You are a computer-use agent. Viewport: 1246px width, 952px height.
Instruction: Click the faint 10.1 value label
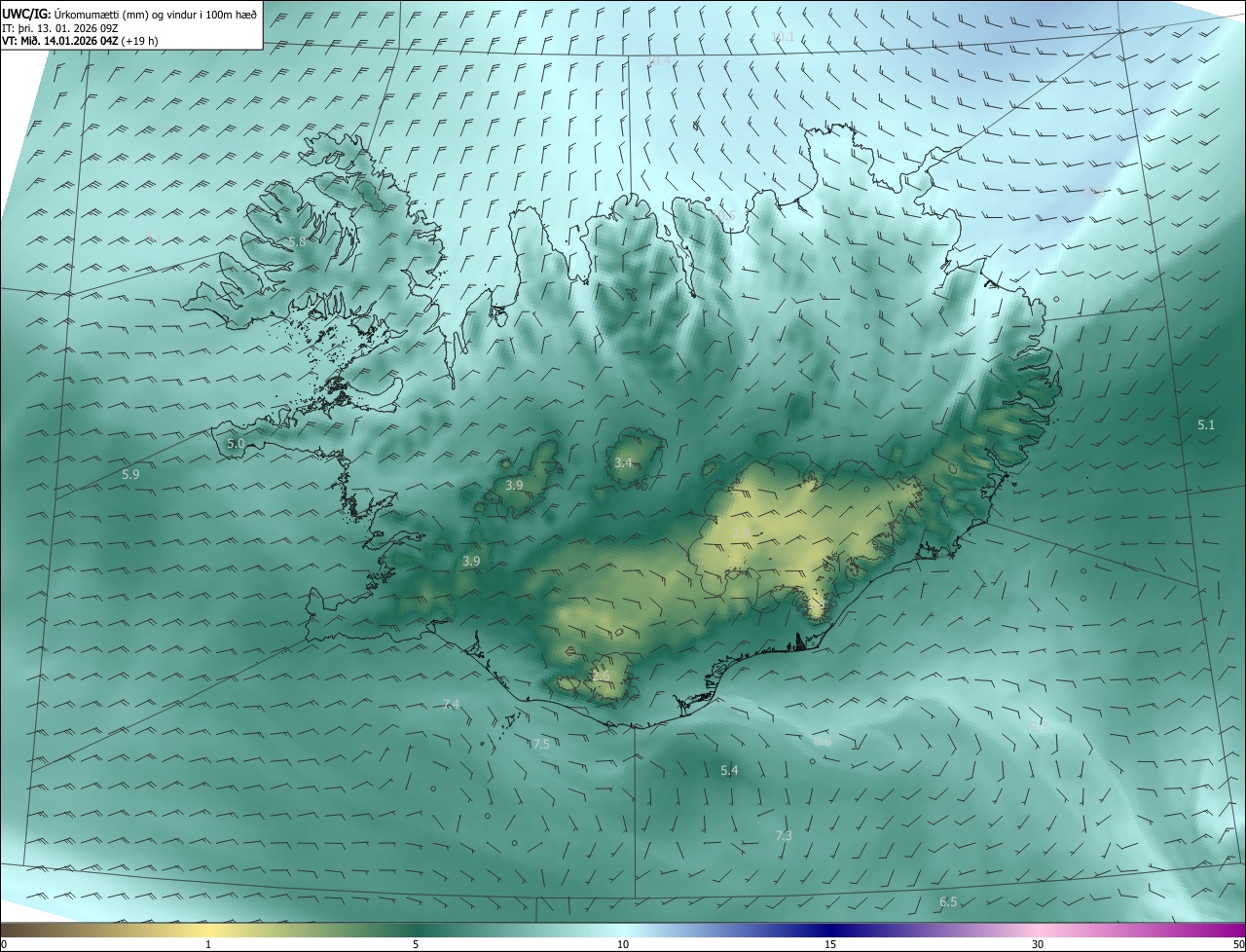[x=783, y=37]
